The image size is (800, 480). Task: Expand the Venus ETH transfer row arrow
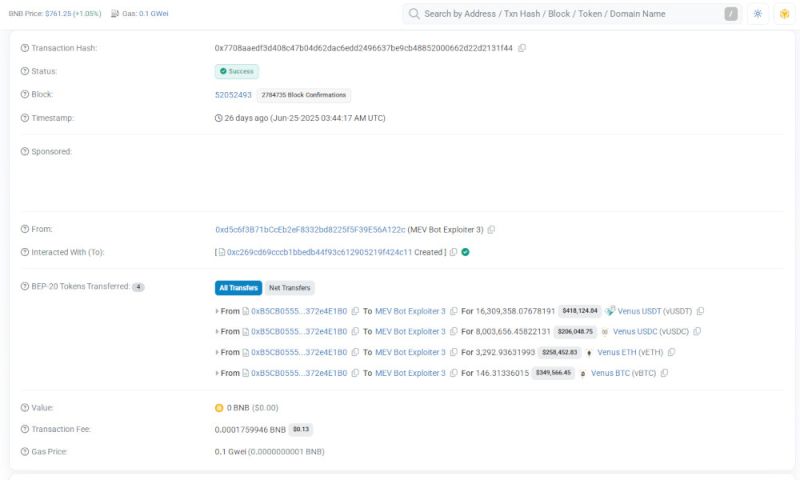pyautogui.click(x=217, y=352)
